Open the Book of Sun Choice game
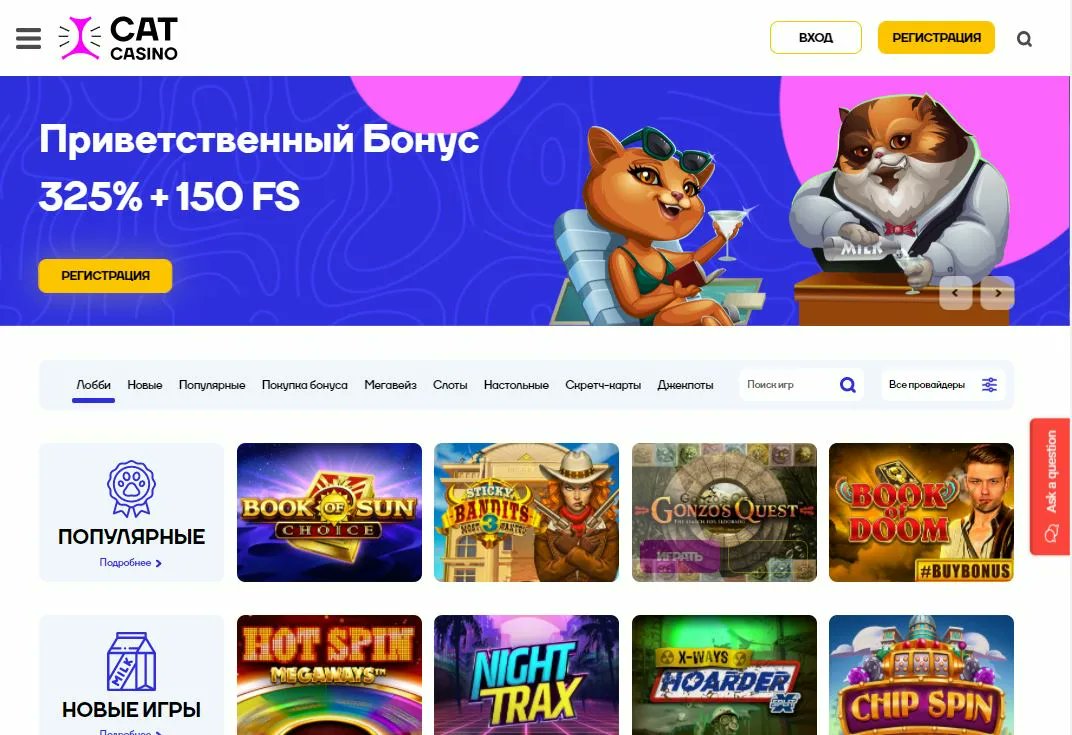Screen dimensions: 1072x735 pyautogui.click(x=330, y=513)
